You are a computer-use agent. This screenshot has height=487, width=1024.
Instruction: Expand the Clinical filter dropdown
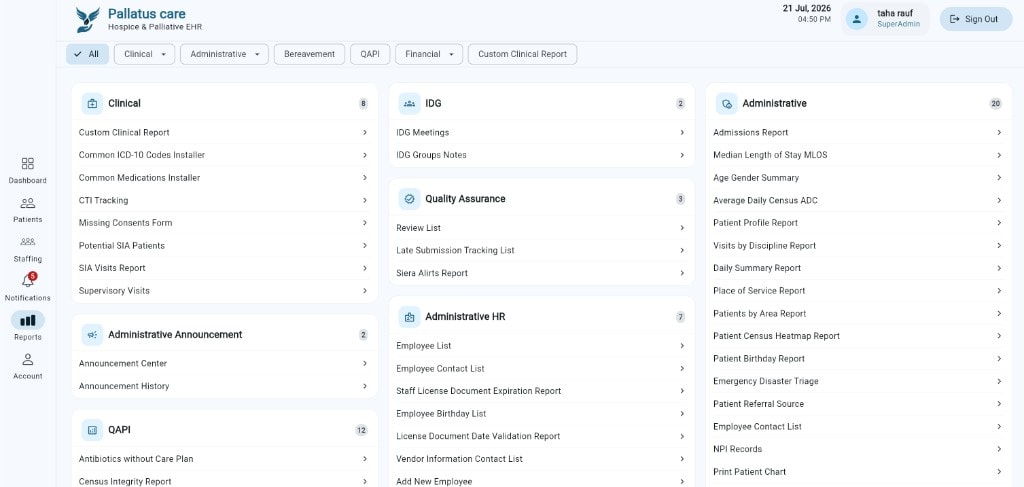pos(144,54)
